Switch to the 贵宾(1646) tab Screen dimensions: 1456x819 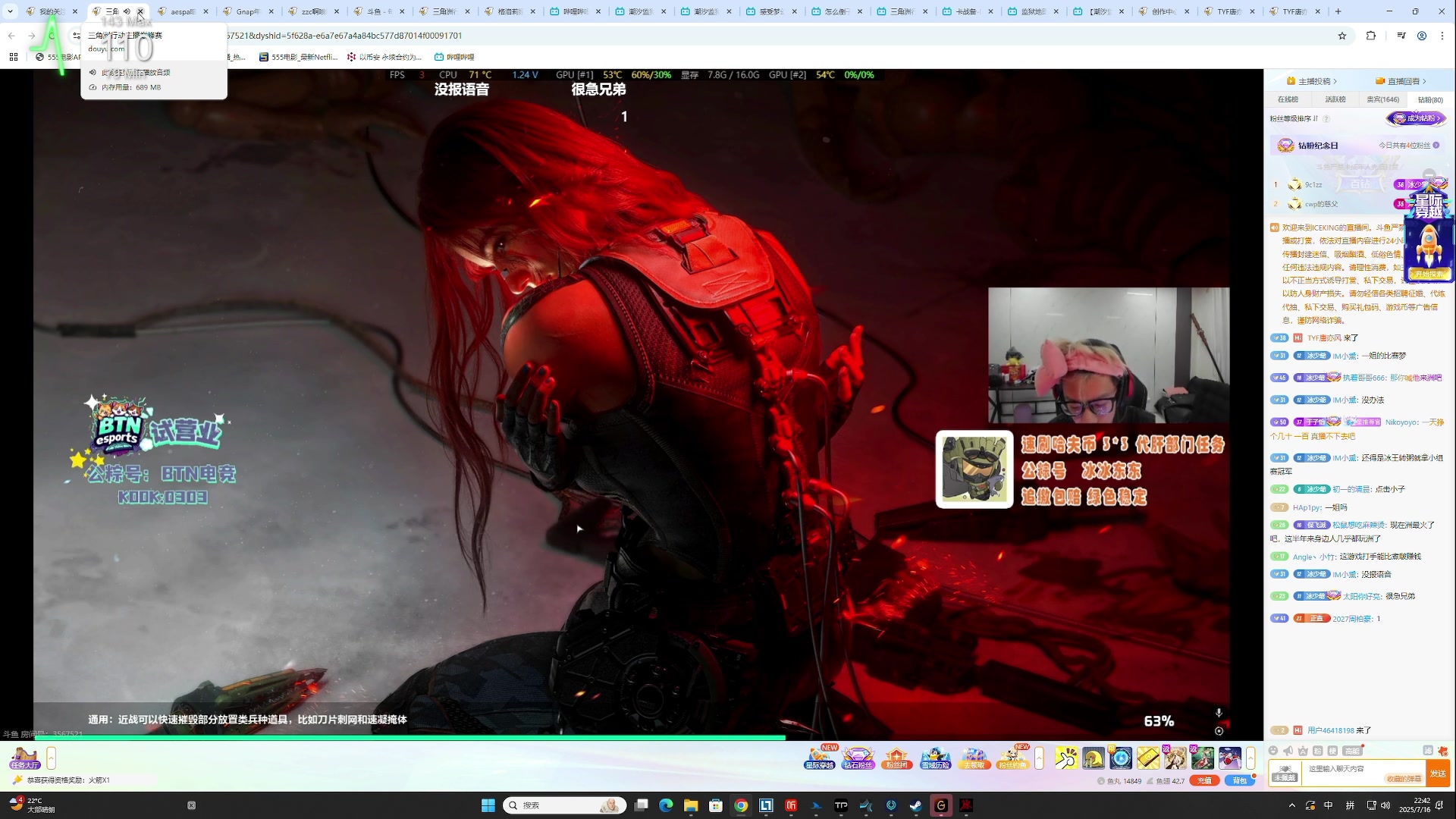tap(1383, 99)
